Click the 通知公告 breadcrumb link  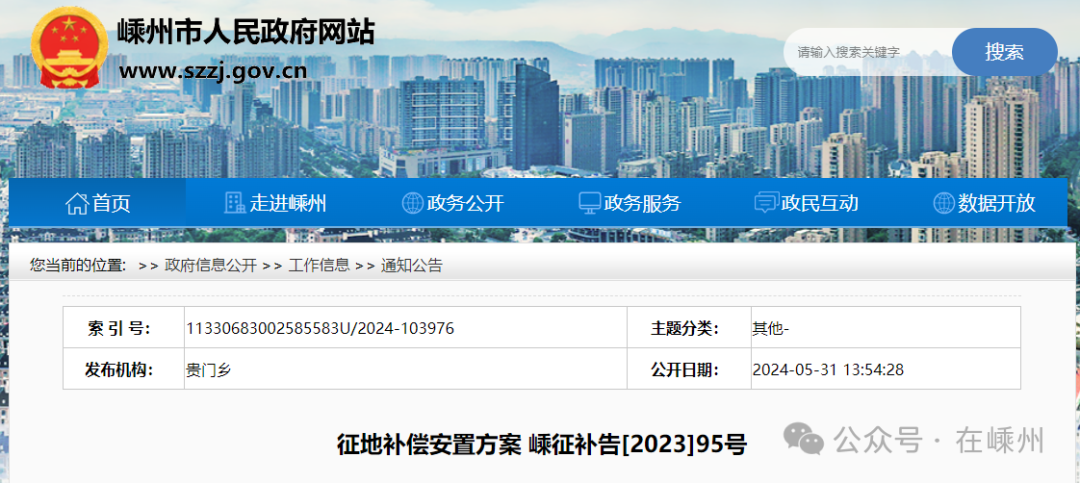click(411, 265)
